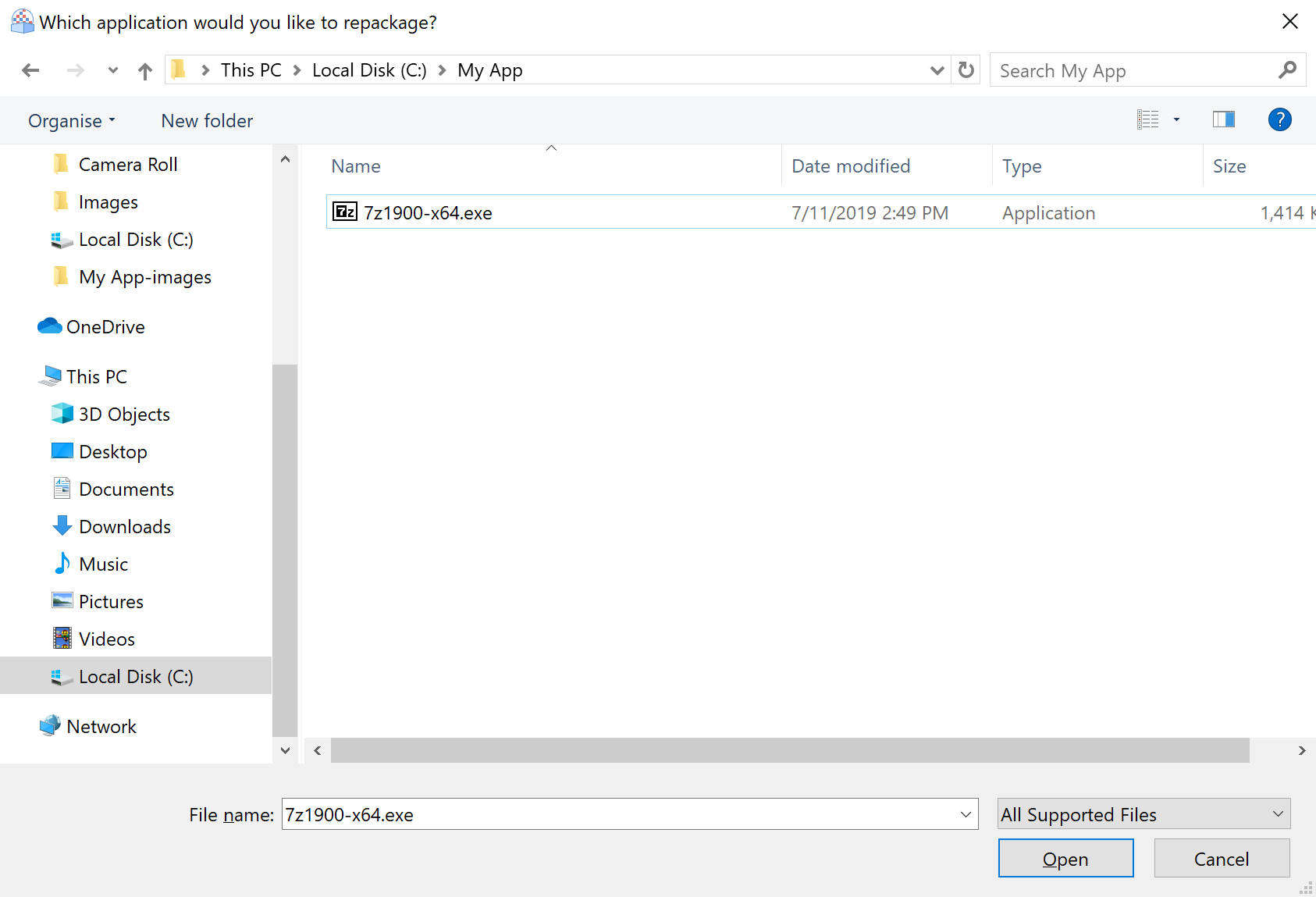The height and width of the screenshot is (897, 1316).
Task: Close the repackage dialog
Action: pyautogui.click(x=1290, y=22)
